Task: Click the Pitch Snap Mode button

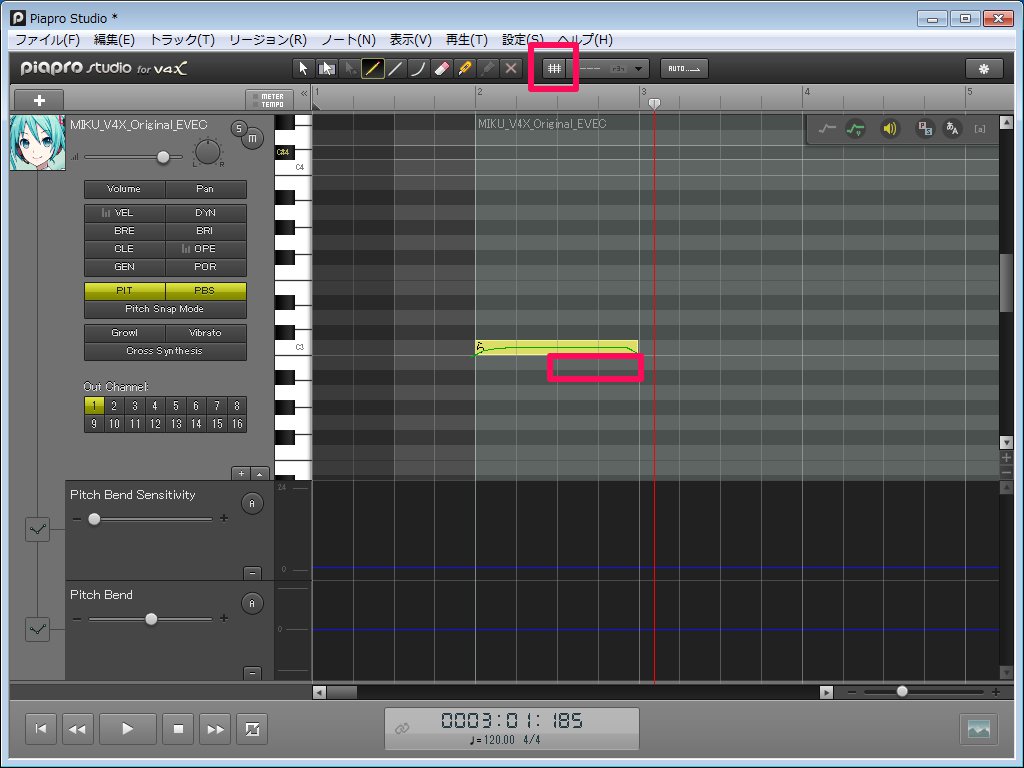Action: point(165,309)
